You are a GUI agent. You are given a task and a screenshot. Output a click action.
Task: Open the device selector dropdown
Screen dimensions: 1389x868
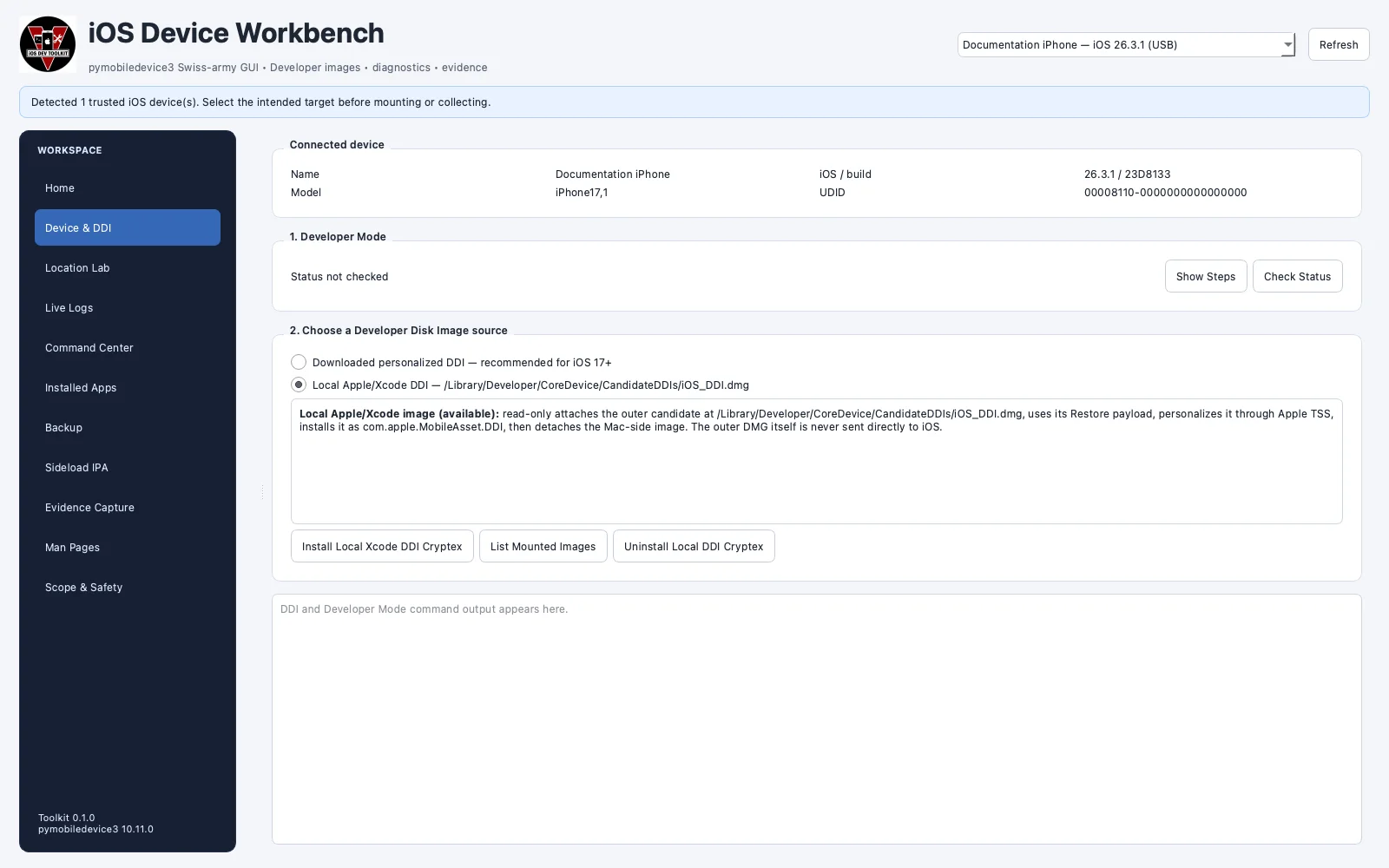coord(1126,44)
